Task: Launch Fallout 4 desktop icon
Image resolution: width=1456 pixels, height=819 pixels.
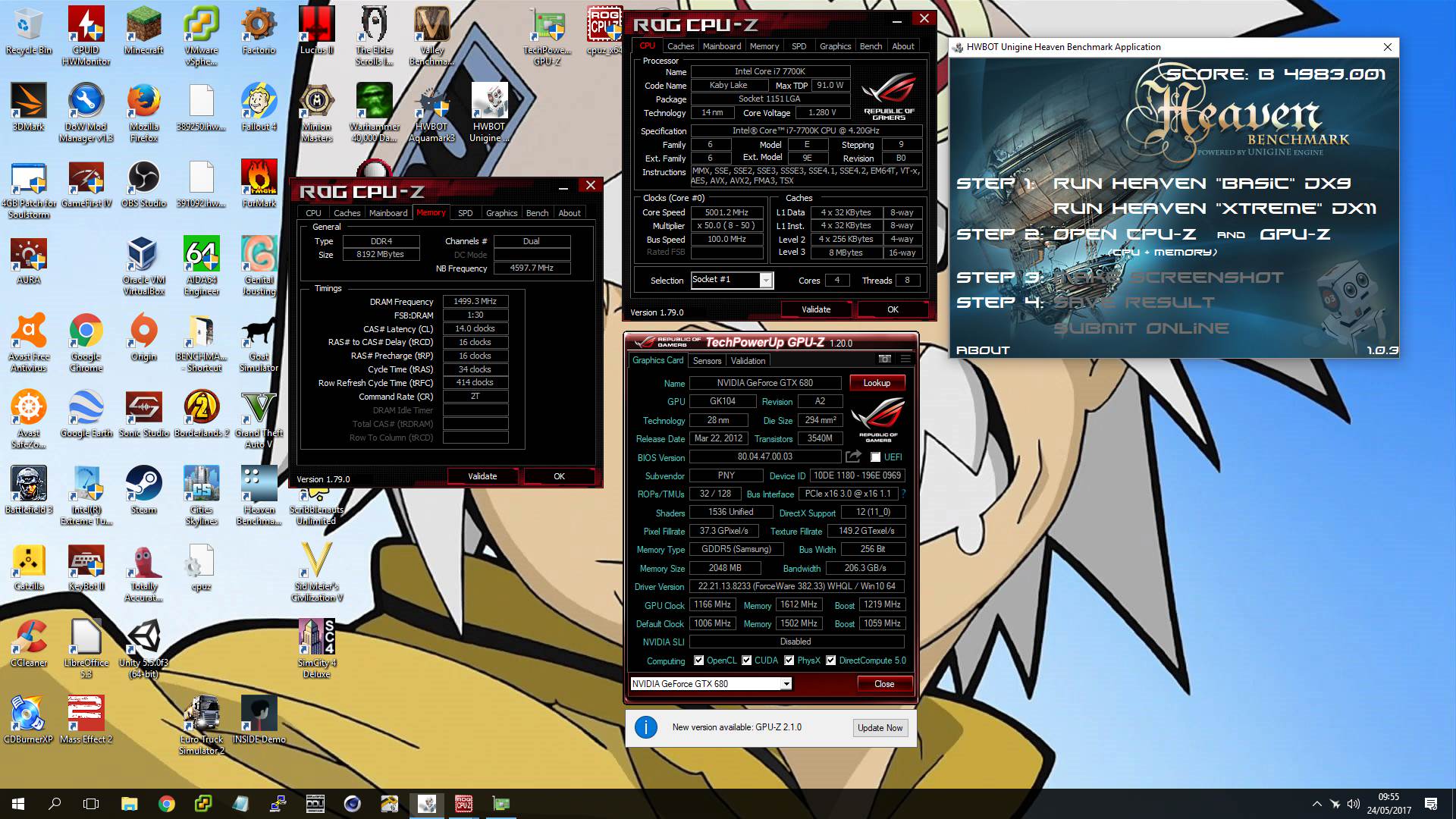Action: point(259,107)
